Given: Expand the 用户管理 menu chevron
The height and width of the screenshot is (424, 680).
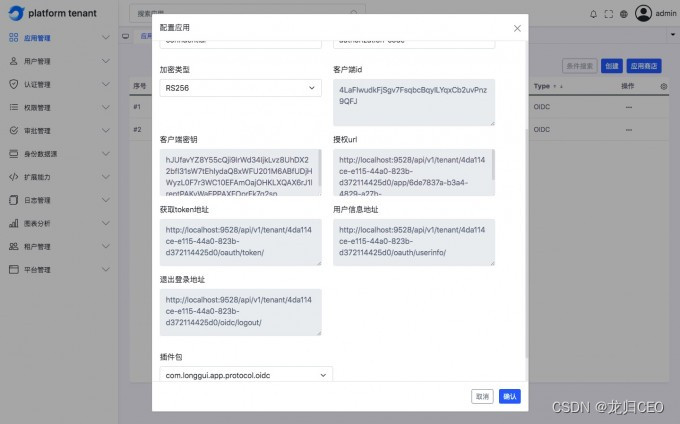Looking at the screenshot, I should click(105, 61).
